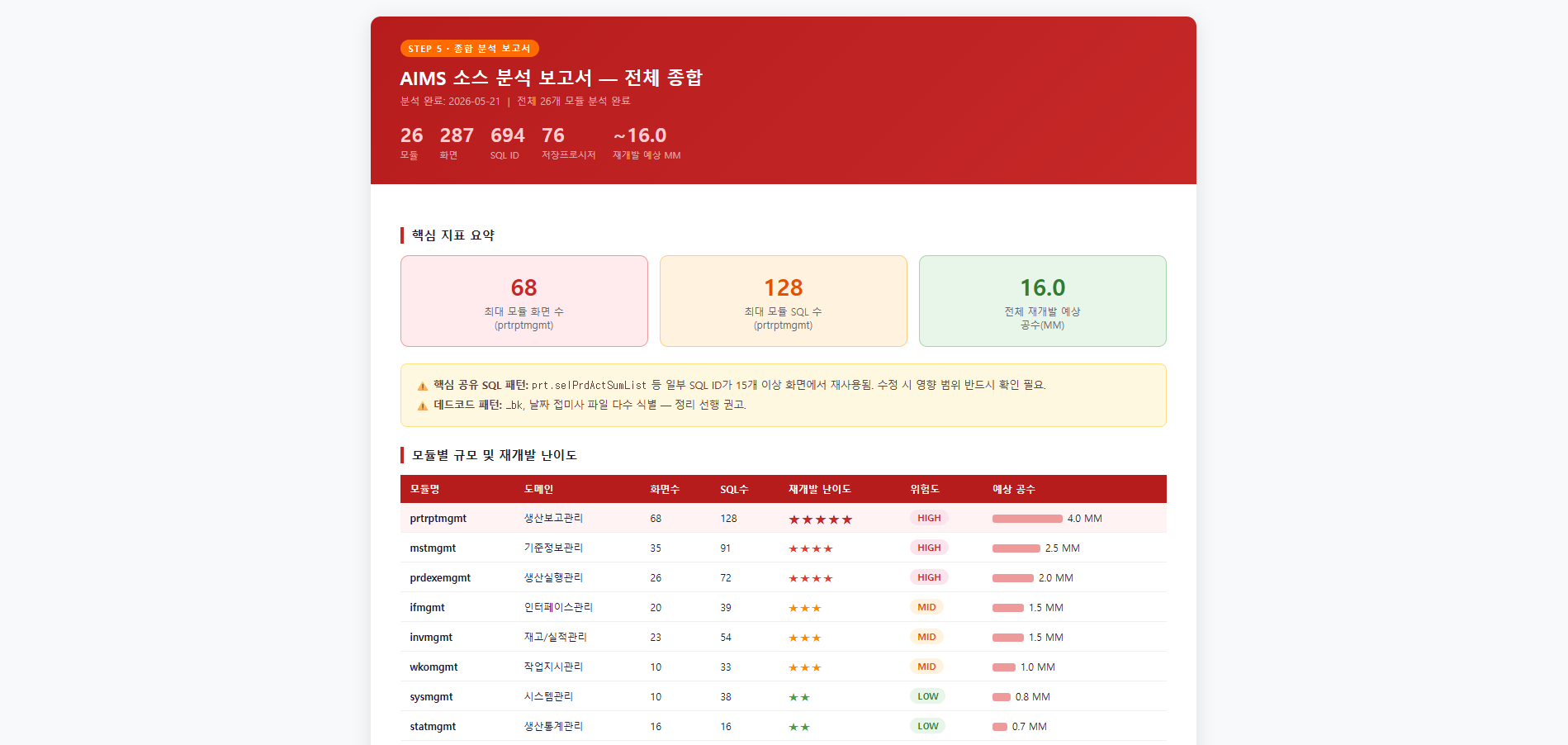
Task: Select the invmgmt module name
Action: click(431, 638)
